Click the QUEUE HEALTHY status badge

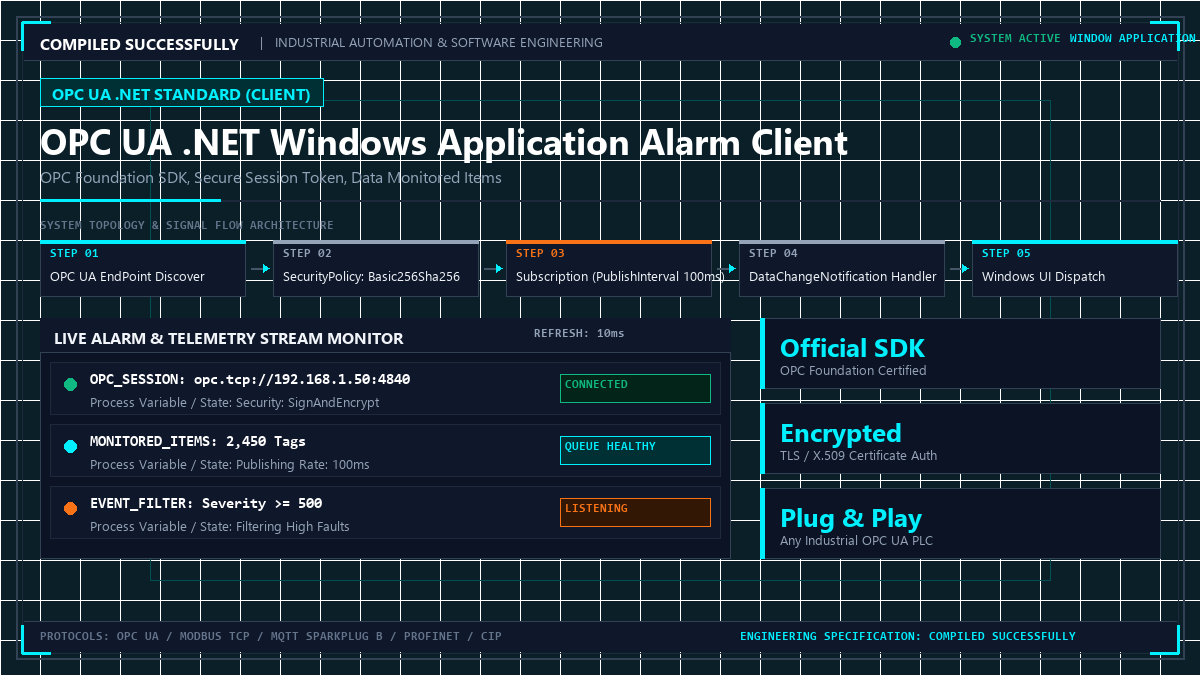[x=635, y=450]
